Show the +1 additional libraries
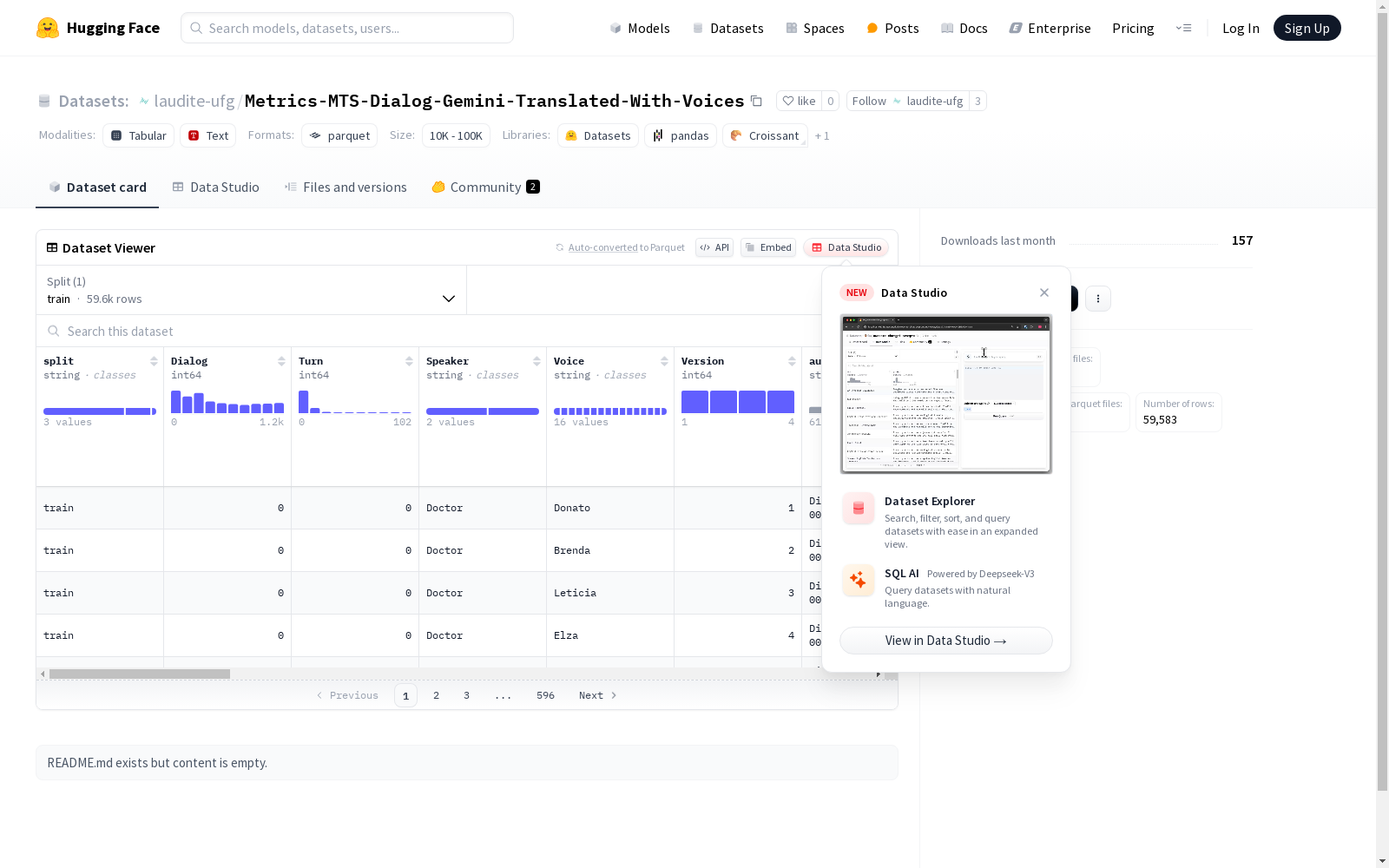Screen dimensions: 1389x868 [x=822, y=136]
